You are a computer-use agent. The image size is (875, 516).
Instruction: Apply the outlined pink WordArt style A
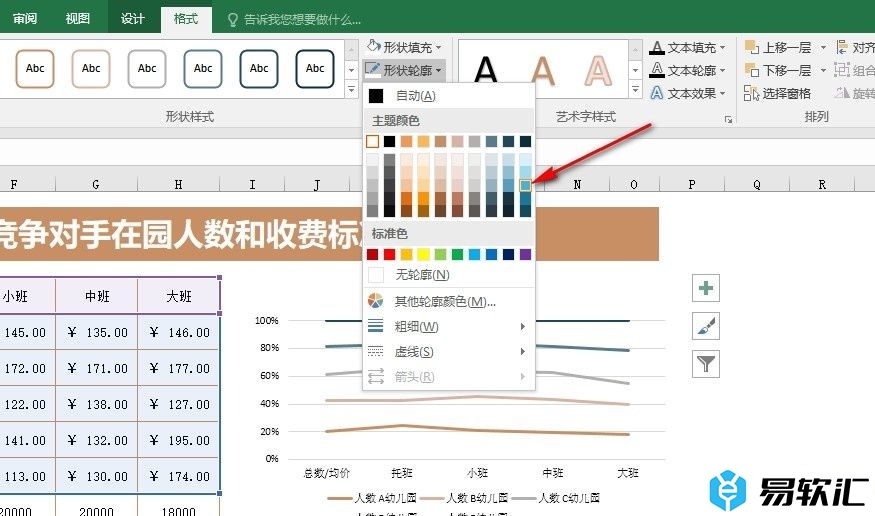[598, 70]
